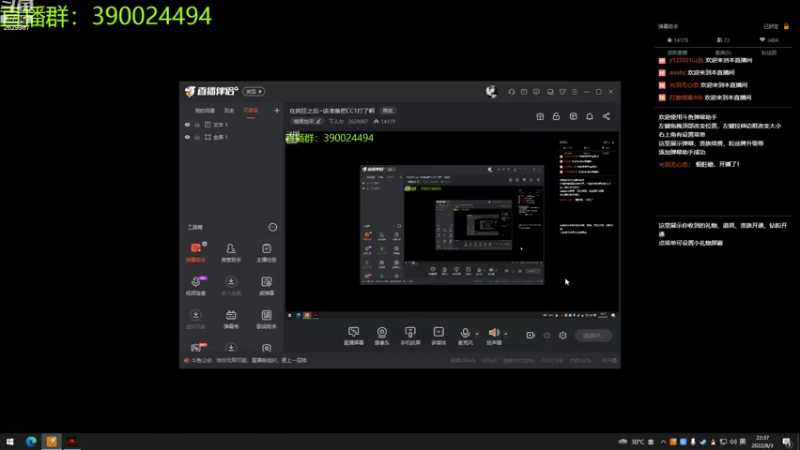Viewport: 800px width, 450px height.
Task: Open the box icon left of the bell
Action: click(x=573, y=116)
